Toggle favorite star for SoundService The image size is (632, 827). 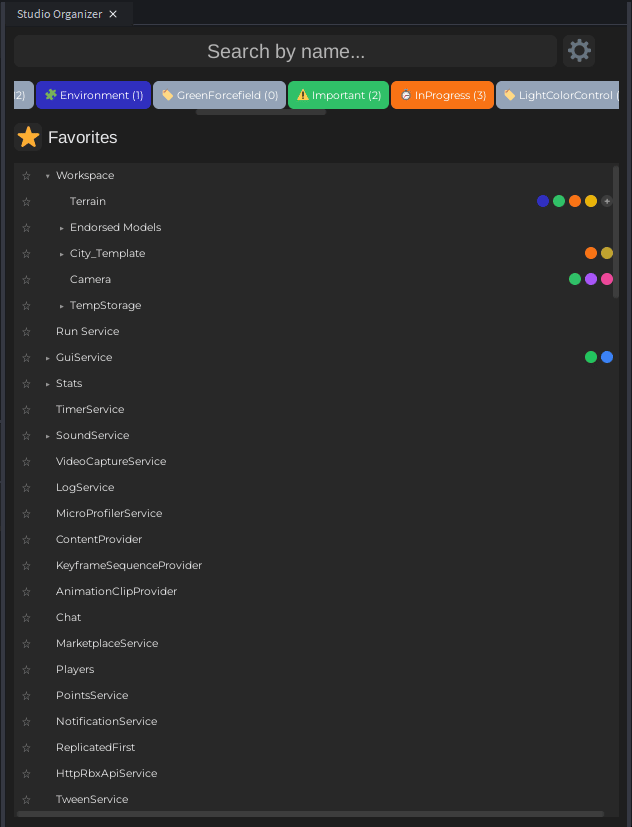click(x=27, y=436)
